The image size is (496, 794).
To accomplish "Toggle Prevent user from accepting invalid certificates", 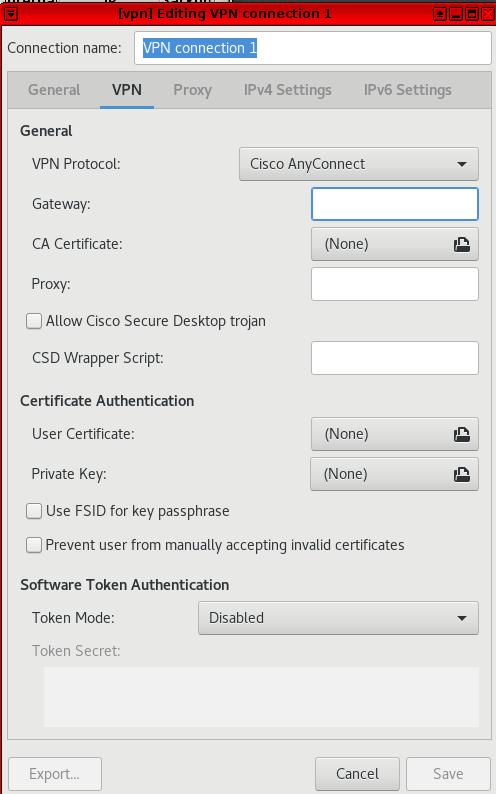I will pos(34,545).
